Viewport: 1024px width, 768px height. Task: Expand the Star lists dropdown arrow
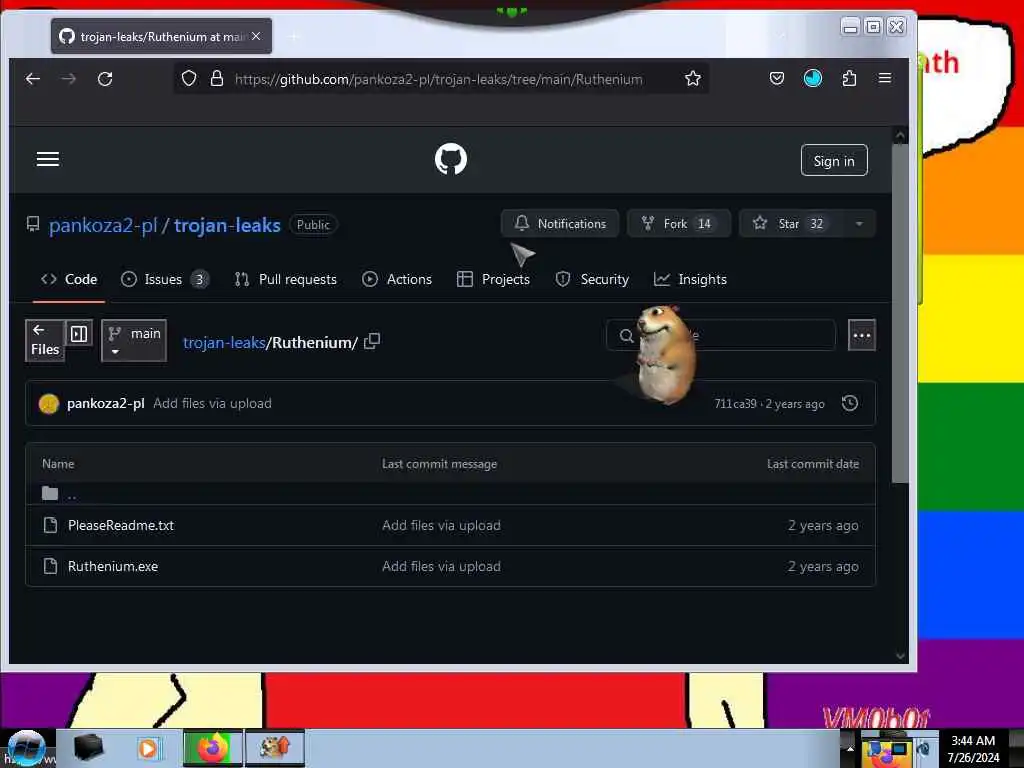pyautogui.click(x=859, y=223)
